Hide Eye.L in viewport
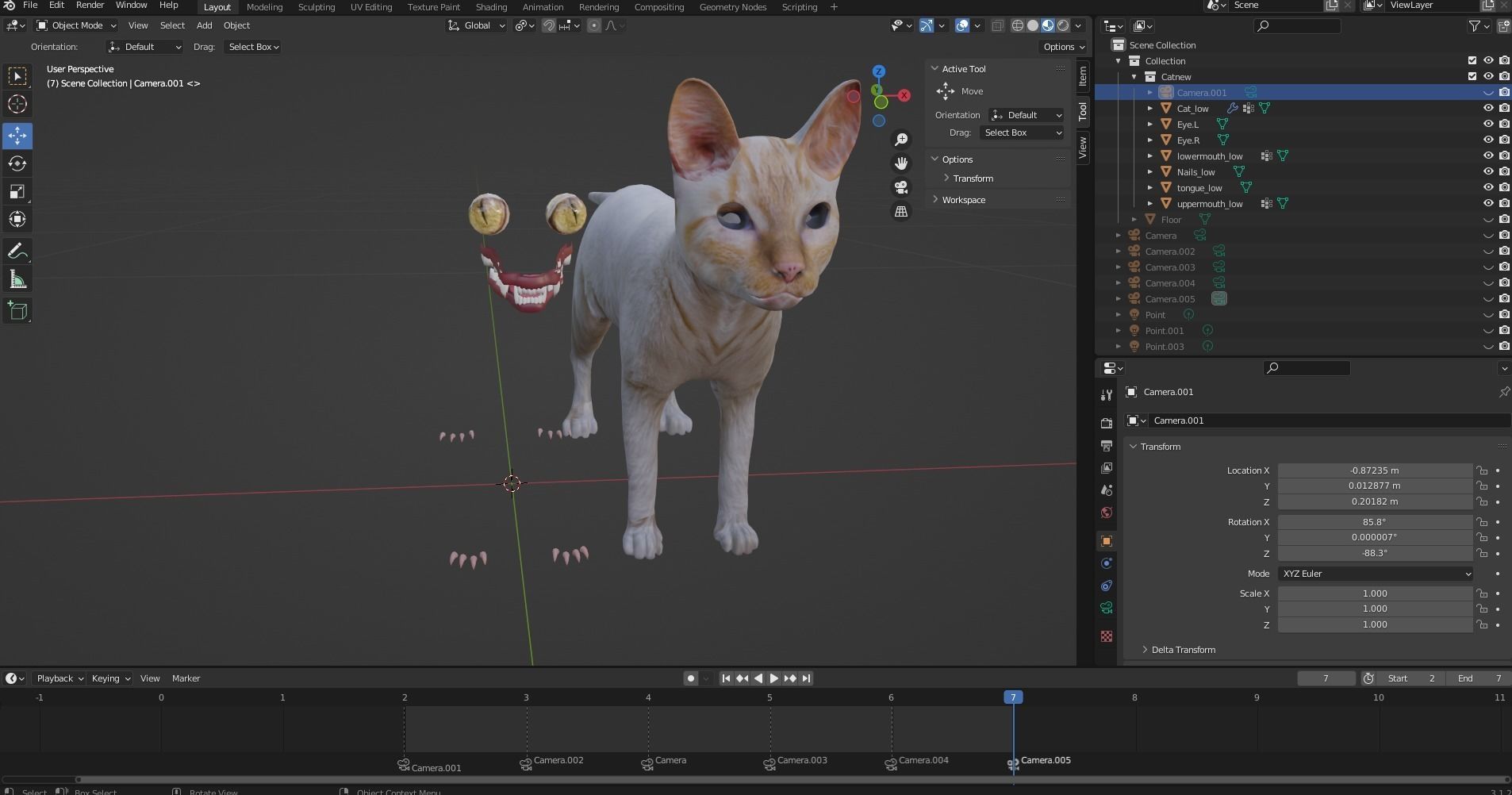This screenshot has height=795, width=1512. (1488, 124)
